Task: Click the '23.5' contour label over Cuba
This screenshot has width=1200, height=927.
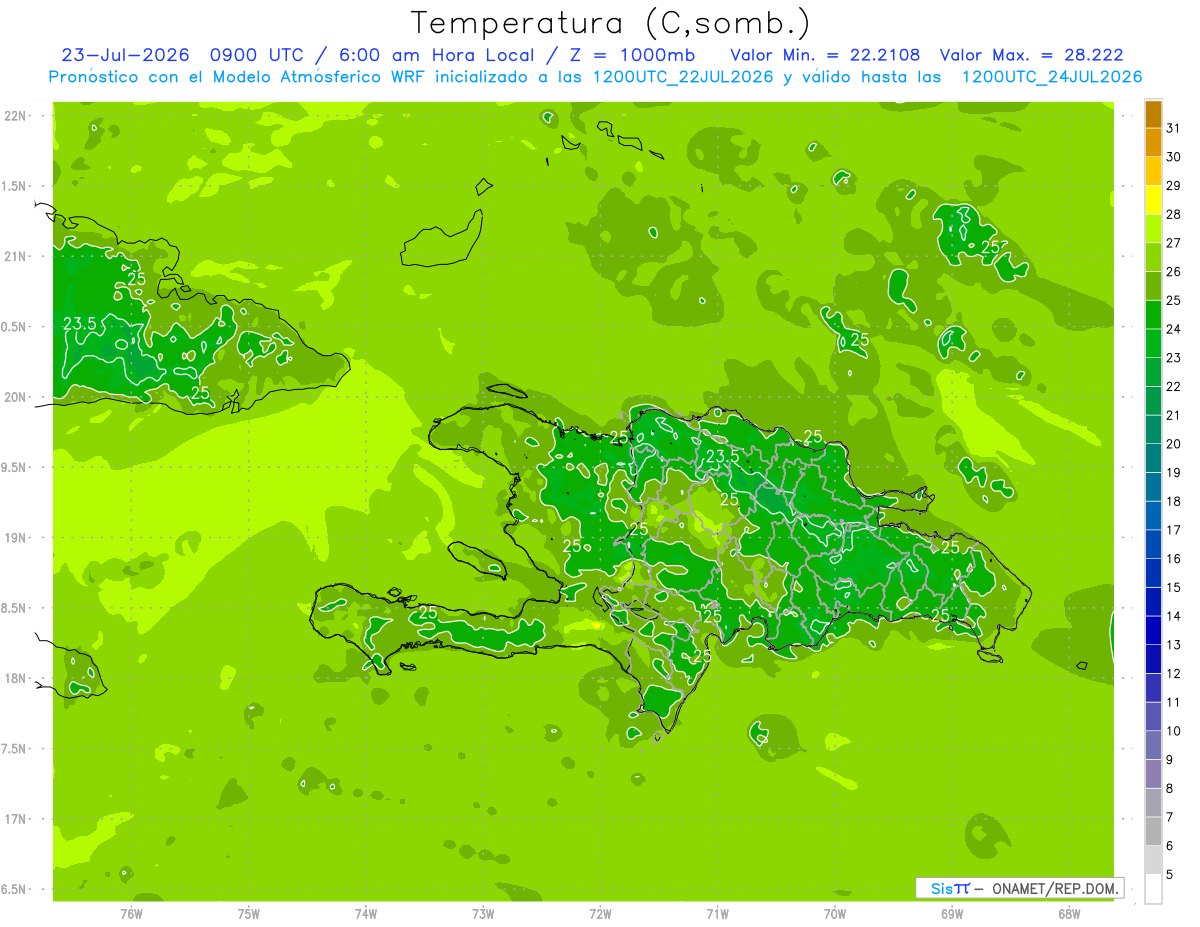Action: (80, 323)
